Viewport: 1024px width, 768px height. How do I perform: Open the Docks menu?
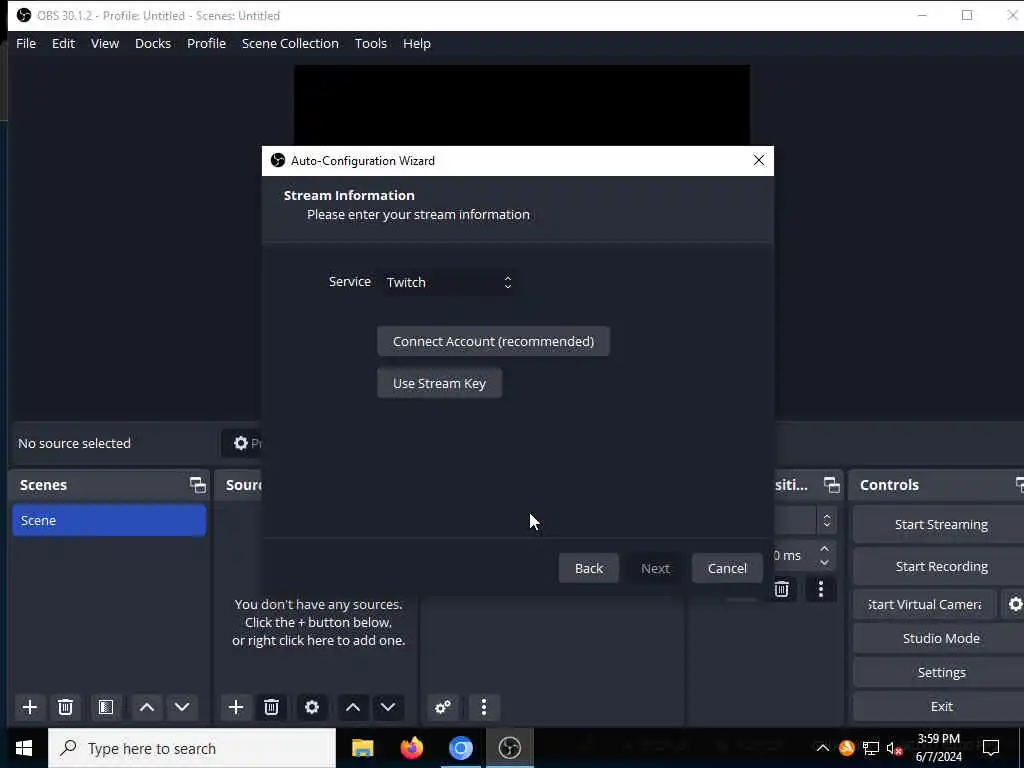tap(153, 43)
